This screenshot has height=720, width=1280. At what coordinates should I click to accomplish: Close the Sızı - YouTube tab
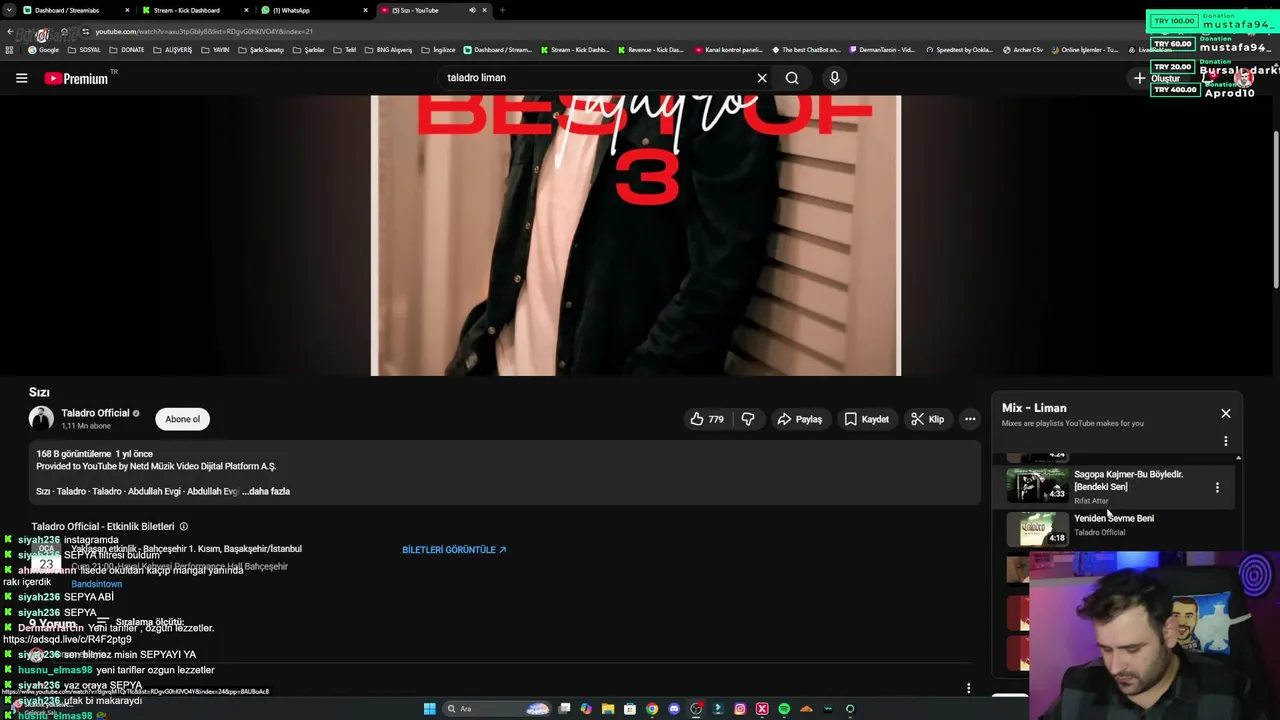pos(485,10)
